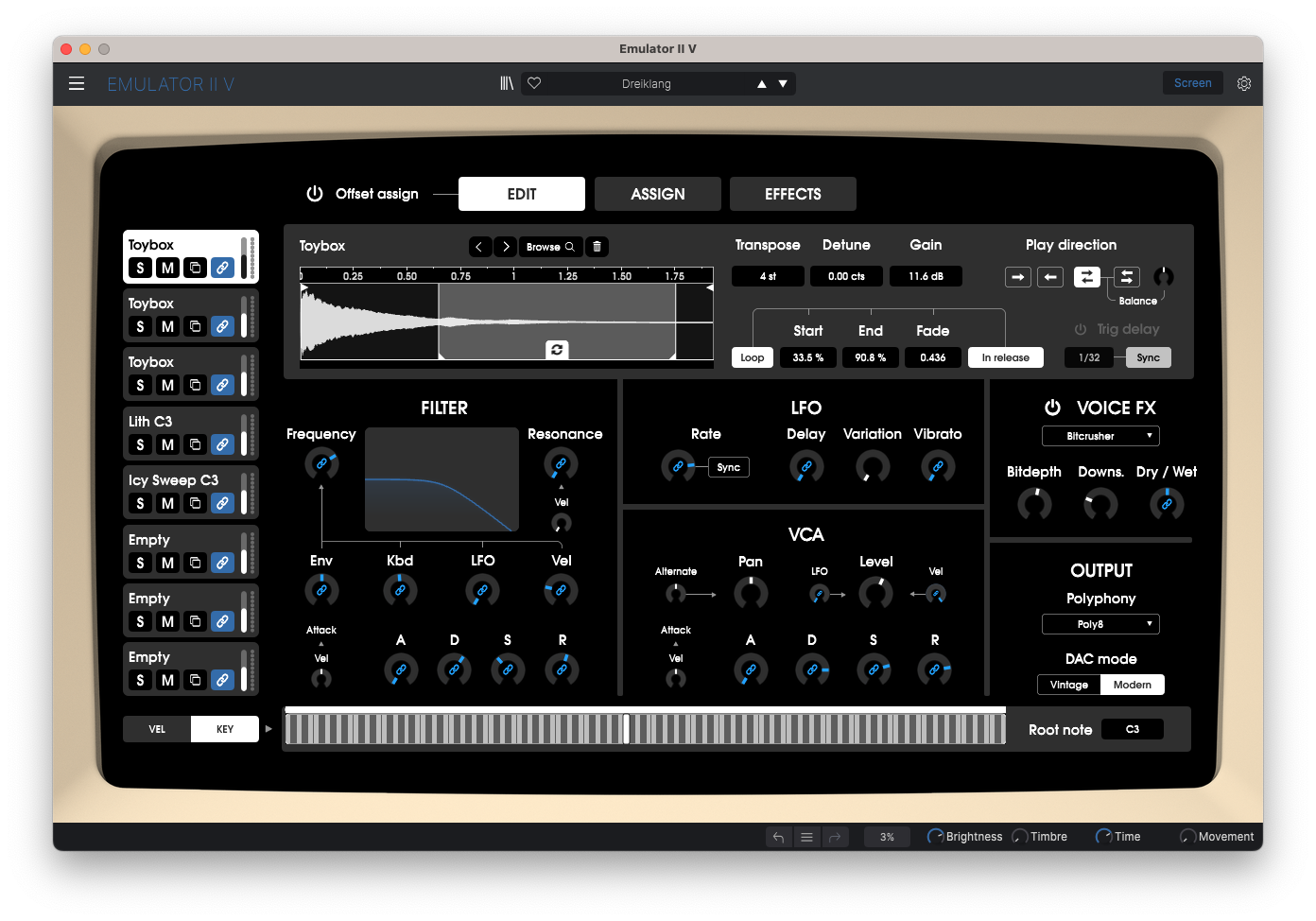Viewport: 1316px width, 921px height.
Task: Undo the last action in bottom bar
Action: (778, 837)
